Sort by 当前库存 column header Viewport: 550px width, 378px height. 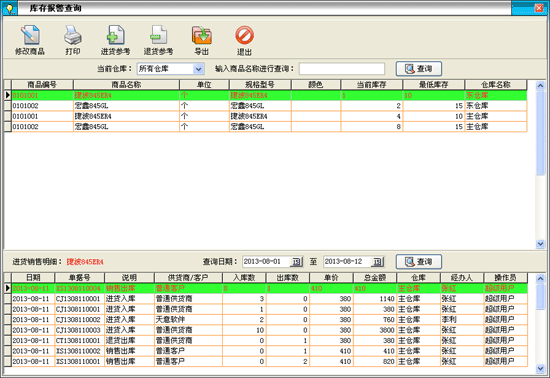pyautogui.click(x=371, y=85)
